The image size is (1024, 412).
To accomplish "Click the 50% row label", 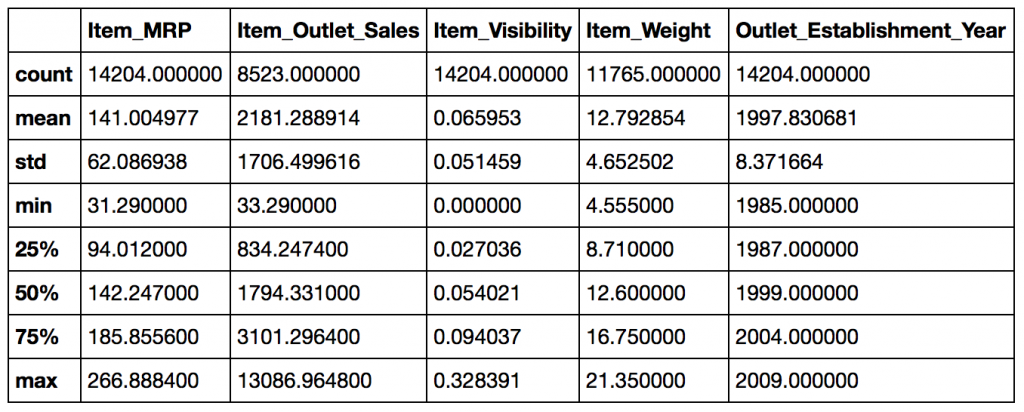I will pos(37,294).
